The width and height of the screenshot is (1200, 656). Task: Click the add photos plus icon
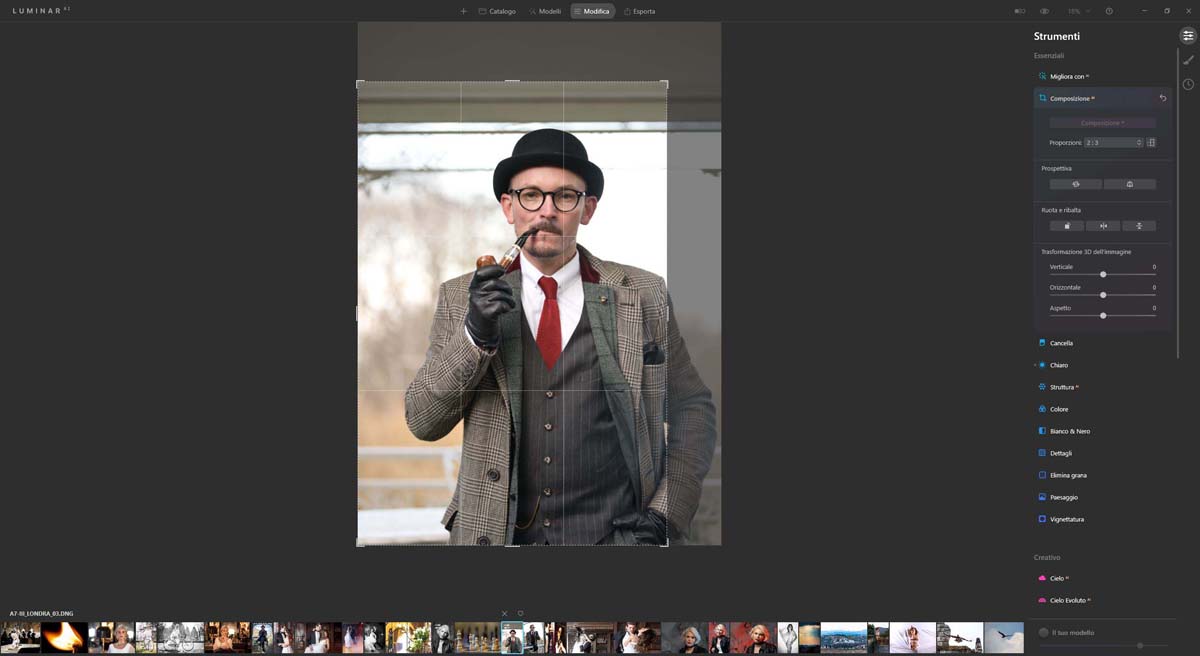[463, 11]
